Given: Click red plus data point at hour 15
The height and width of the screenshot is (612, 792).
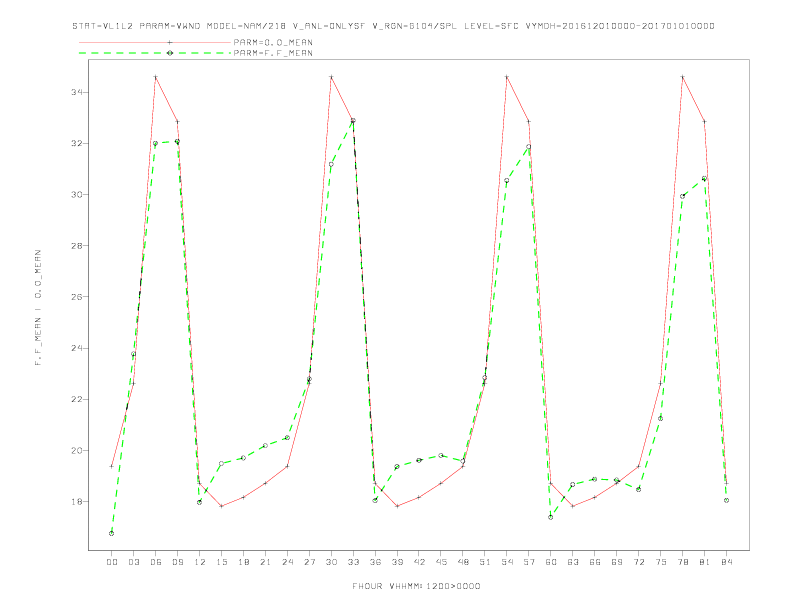Looking at the screenshot, I should [x=221, y=506].
